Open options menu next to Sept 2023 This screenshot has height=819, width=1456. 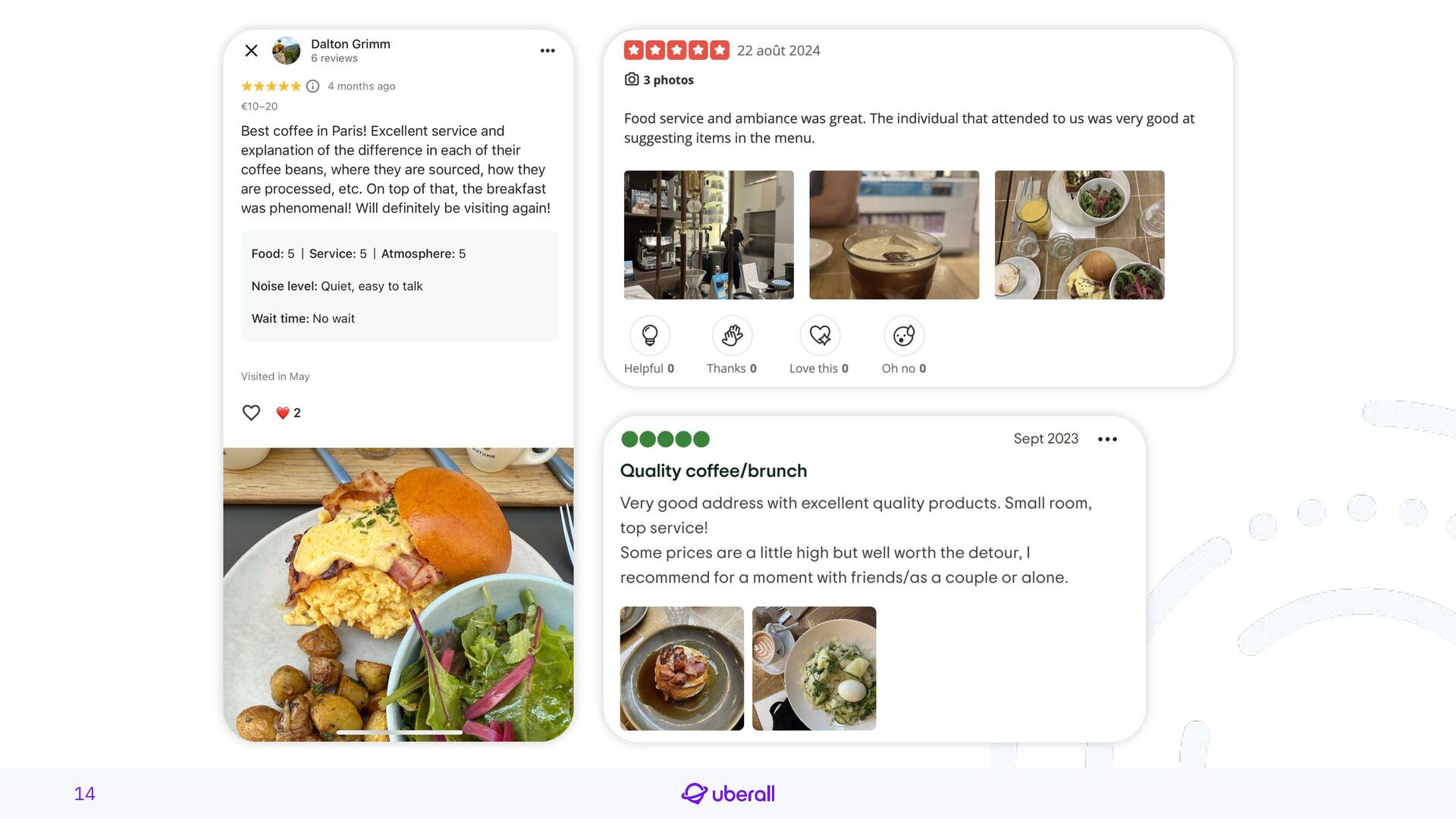1107,439
